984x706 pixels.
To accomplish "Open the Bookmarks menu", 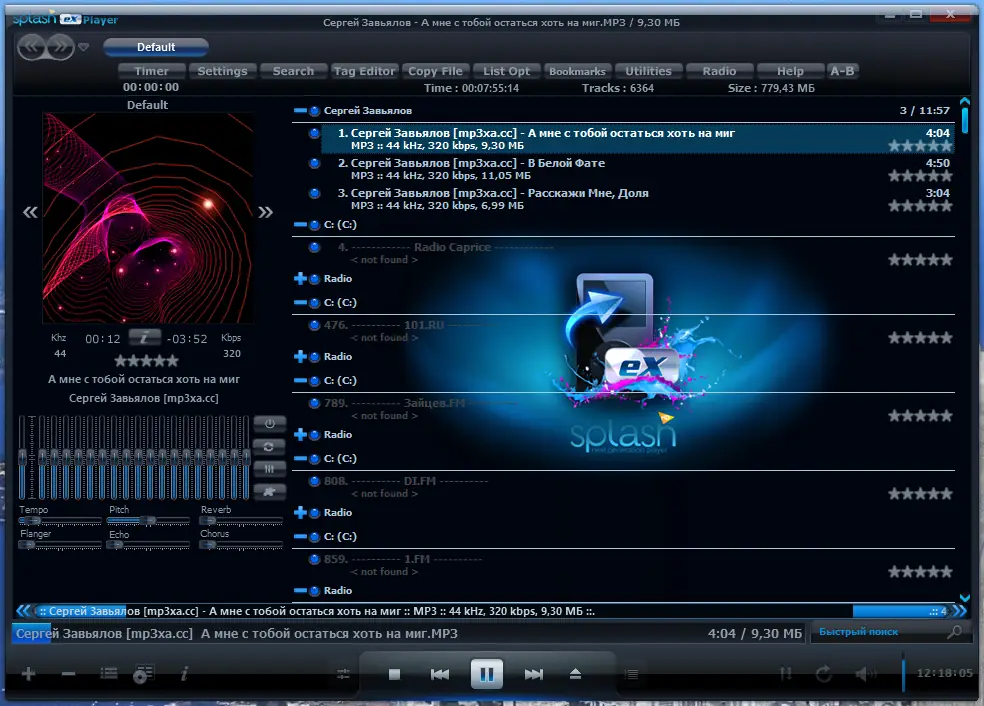I will [577, 71].
